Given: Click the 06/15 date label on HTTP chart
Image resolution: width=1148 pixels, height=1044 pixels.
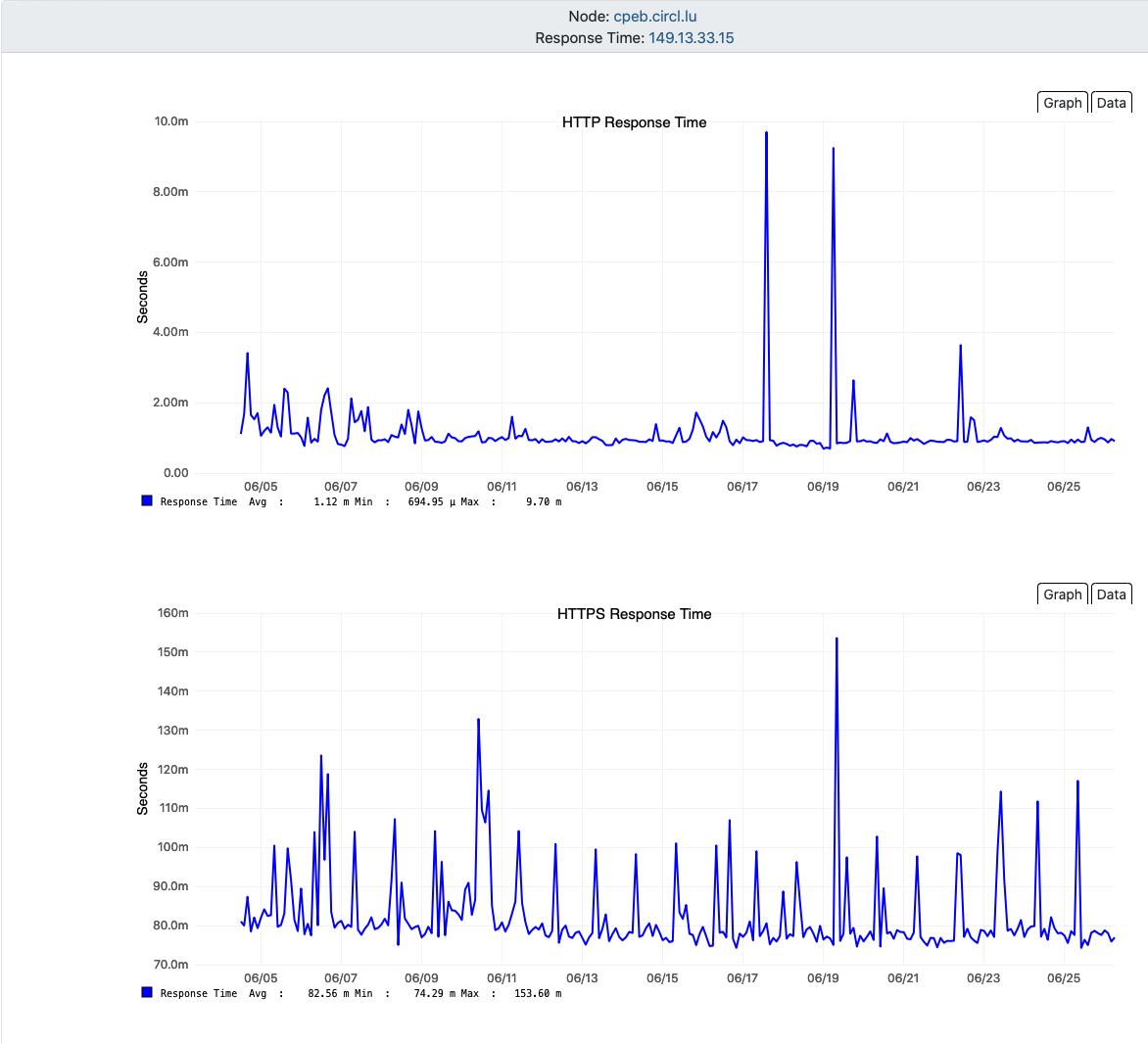Looking at the screenshot, I should coord(662,487).
